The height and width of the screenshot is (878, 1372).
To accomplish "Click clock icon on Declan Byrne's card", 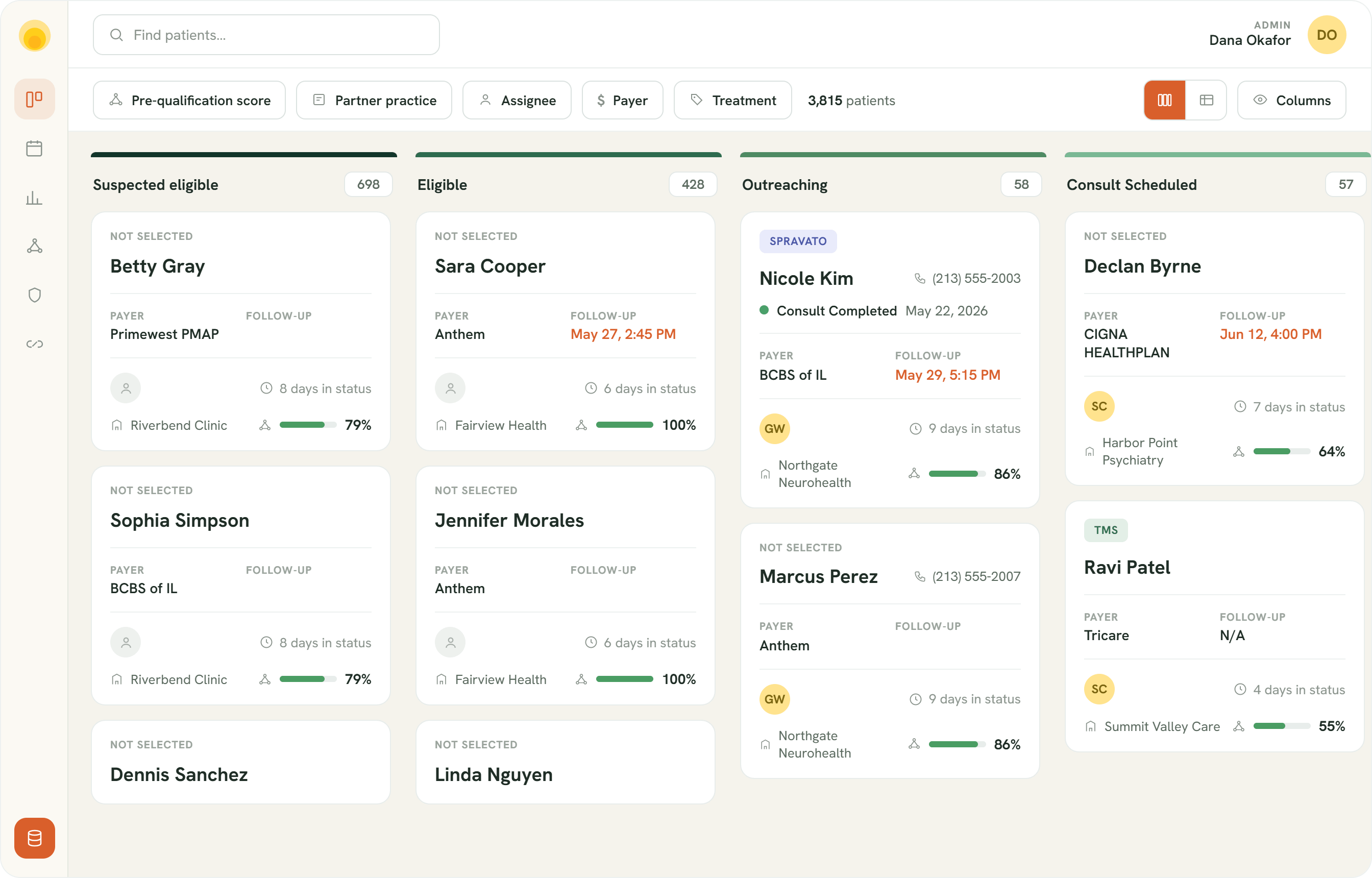I will coord(1240,406).
